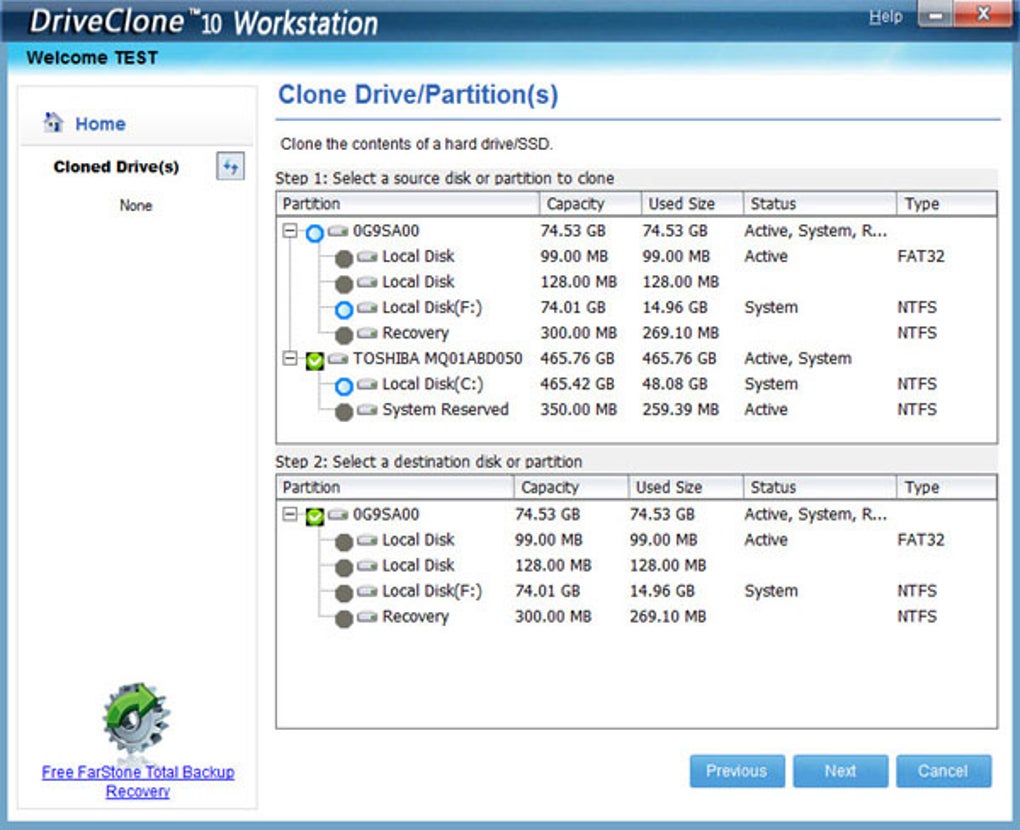This screenshot has height=830, width=1020.
Task: Click the FarStone gear backup logo
Action: coord(136,720)
